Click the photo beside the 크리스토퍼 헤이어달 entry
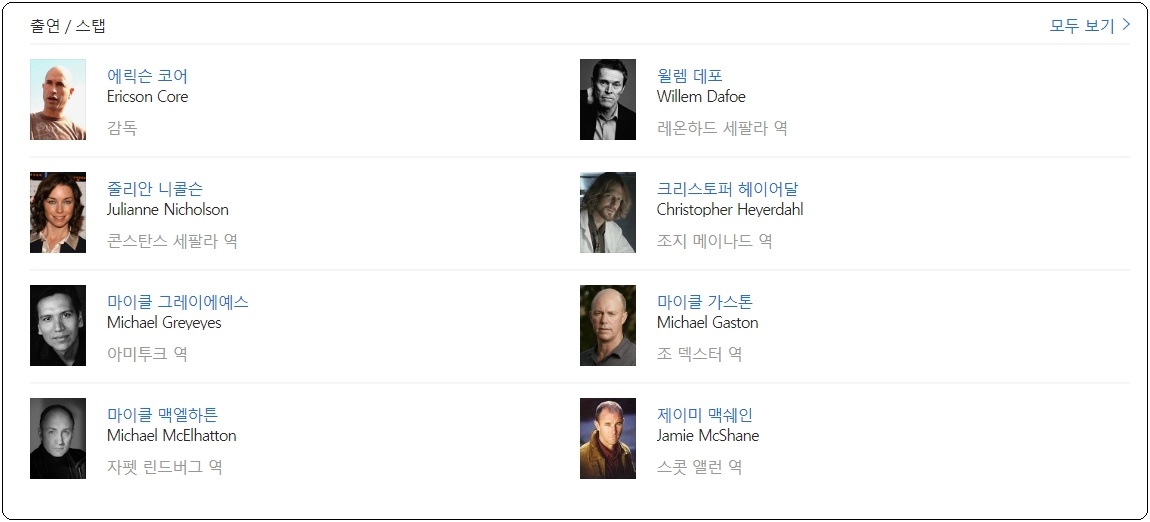 tap(608, 213)
